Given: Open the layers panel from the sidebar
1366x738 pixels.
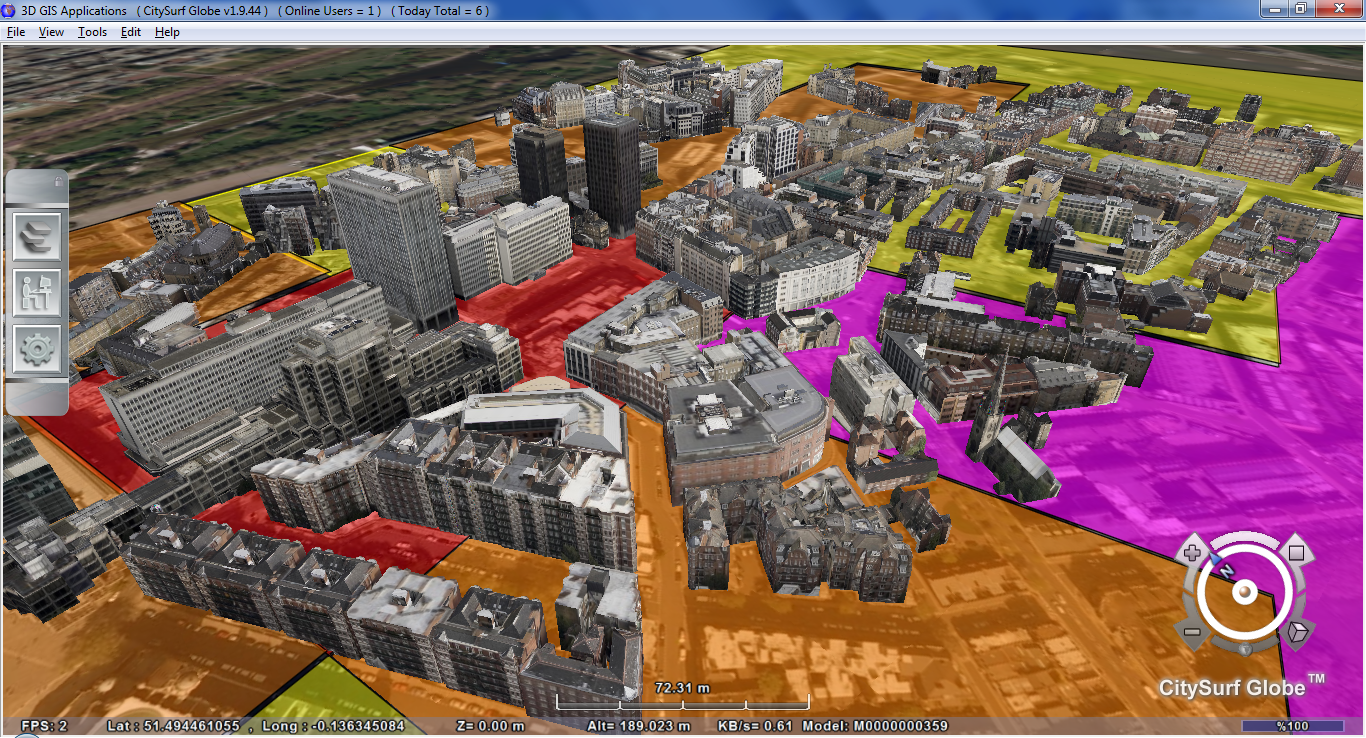Looking at the screenshot, I should (x=37, y=237).
